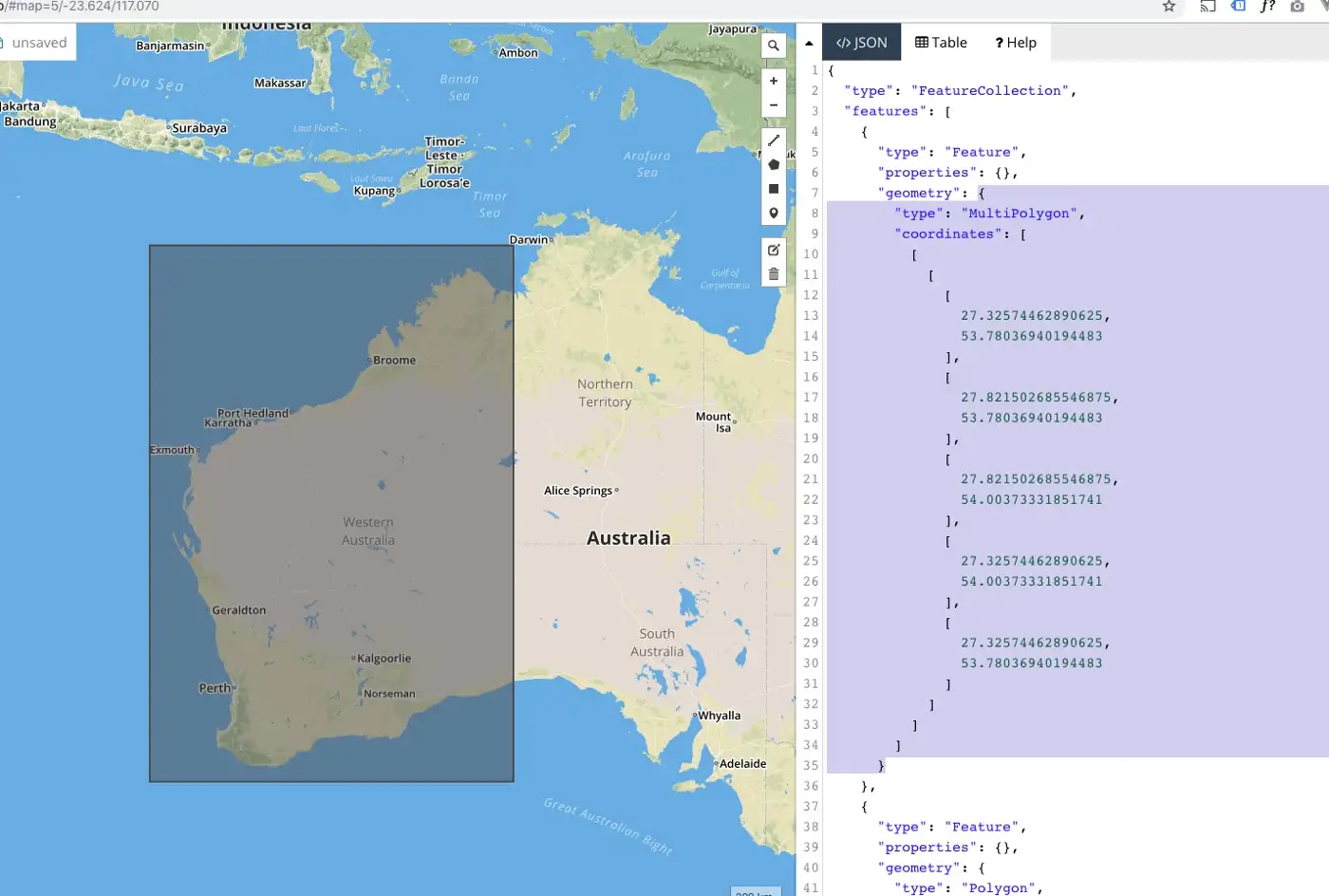This screenshot has width=1329, height=896.
Task: Click the Darwin city label
Action: (529, 240)
